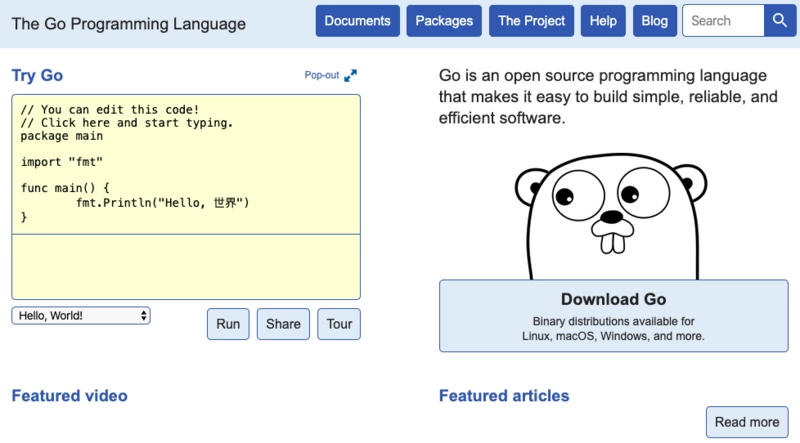Open the Hello, World! example dropdown
The width and height of the screenshot is (800, 443).
(x=81, y=315)
